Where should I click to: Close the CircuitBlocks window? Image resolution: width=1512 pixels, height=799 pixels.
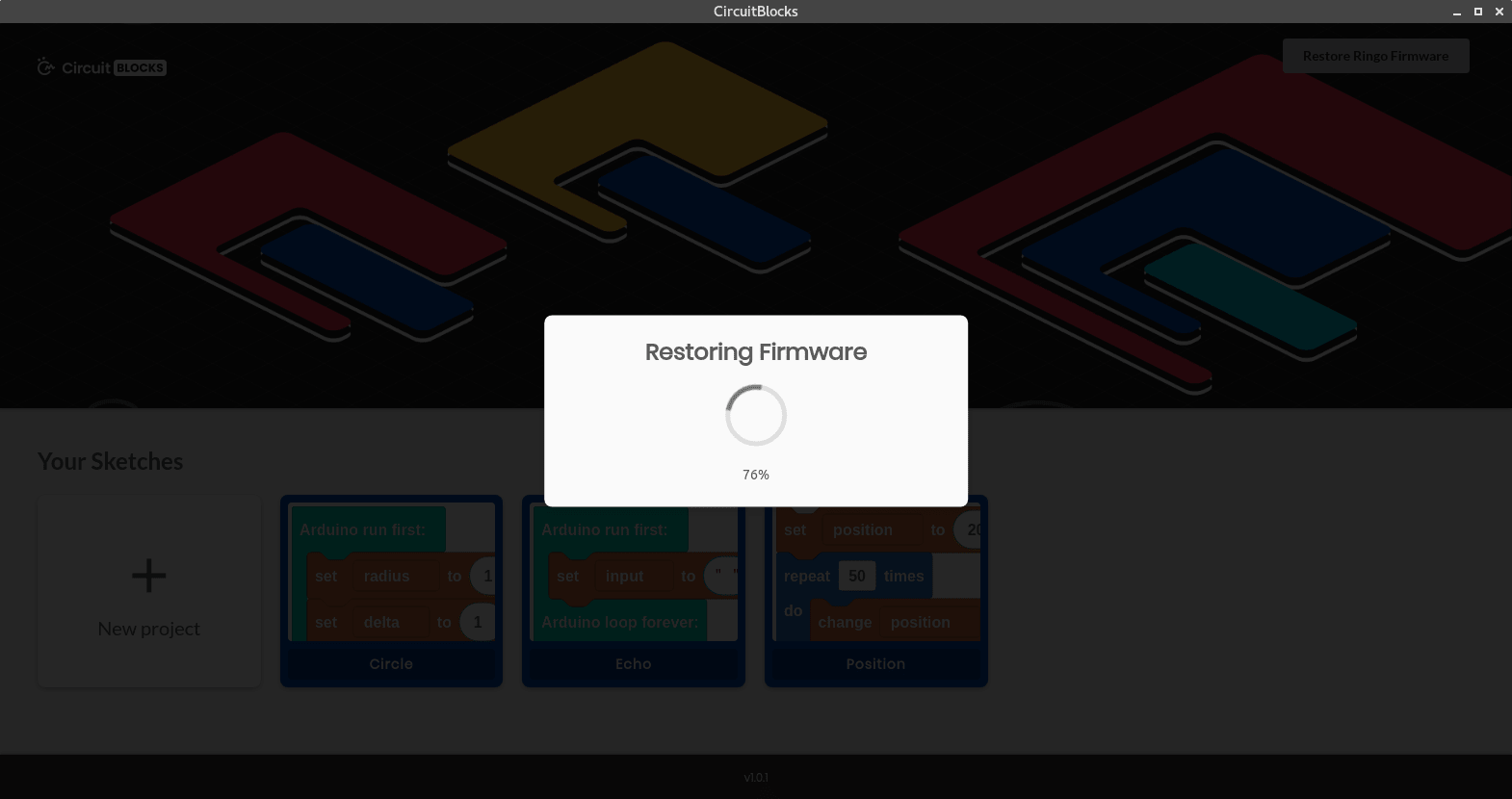[1499, 12]
